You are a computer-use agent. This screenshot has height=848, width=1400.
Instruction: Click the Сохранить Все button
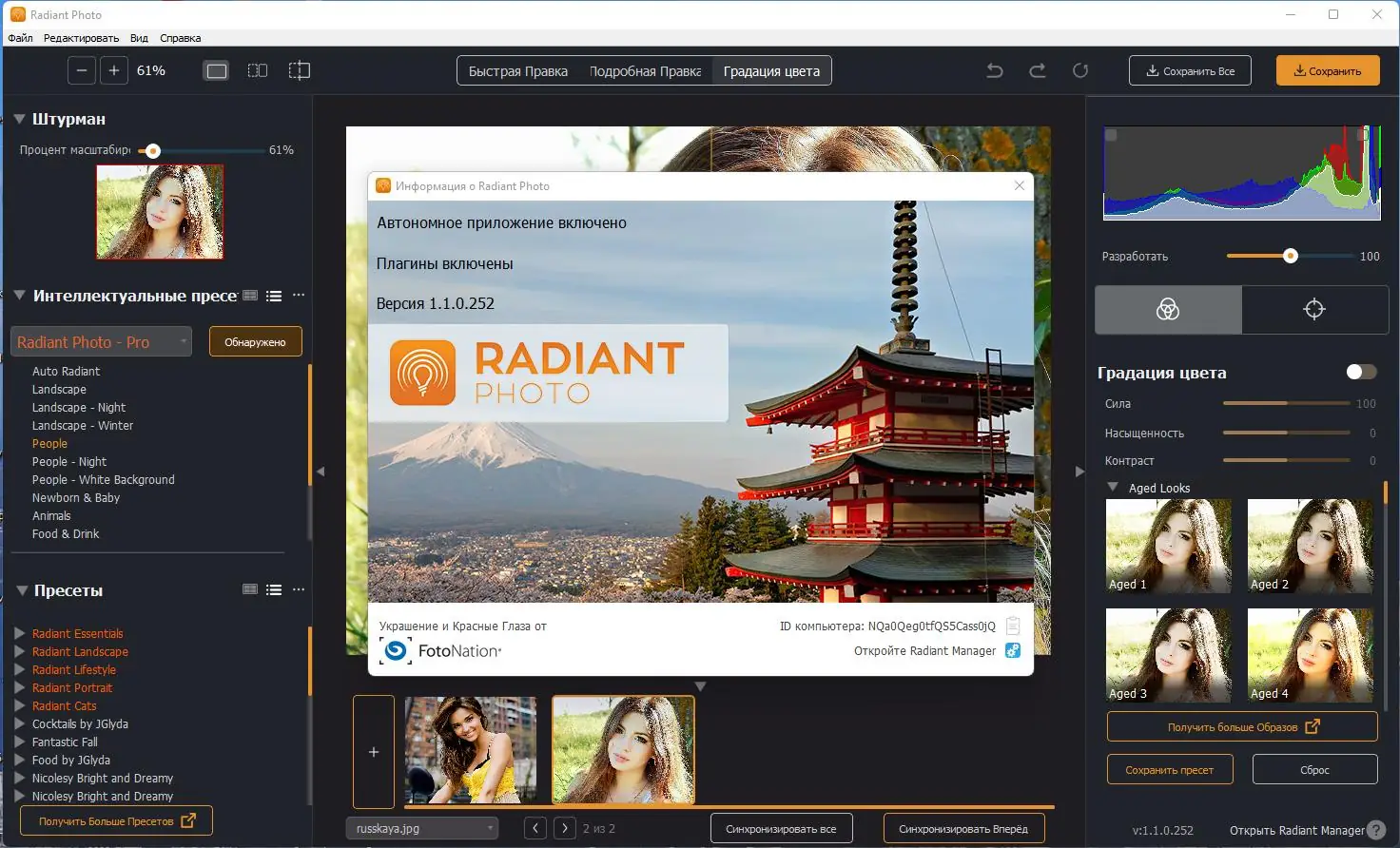(1190, 69)
